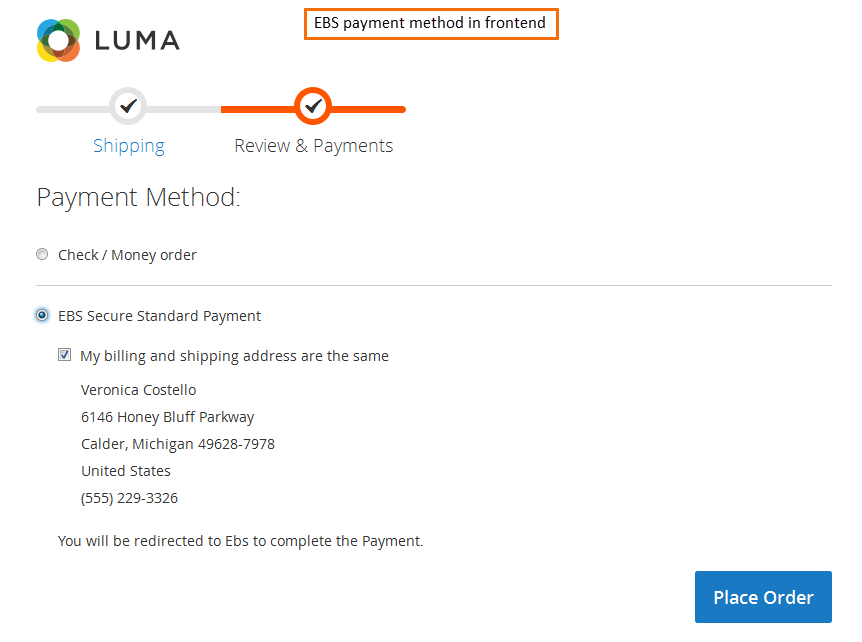Viewport: 862px width, 642px height.
Task: Click the Luma colorful logo icon
Action: click(x=58, y=40)
